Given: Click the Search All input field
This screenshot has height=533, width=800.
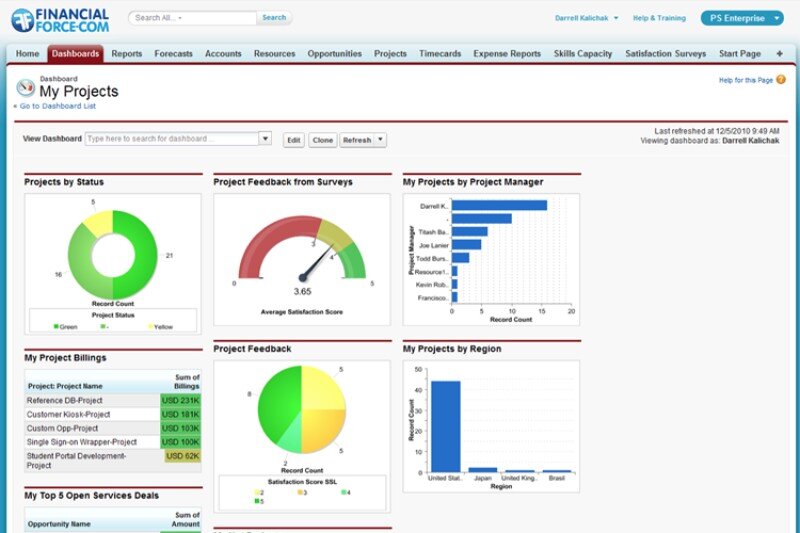Looking at the screenshot, I should pyautogui.click(x=192, y=18).
